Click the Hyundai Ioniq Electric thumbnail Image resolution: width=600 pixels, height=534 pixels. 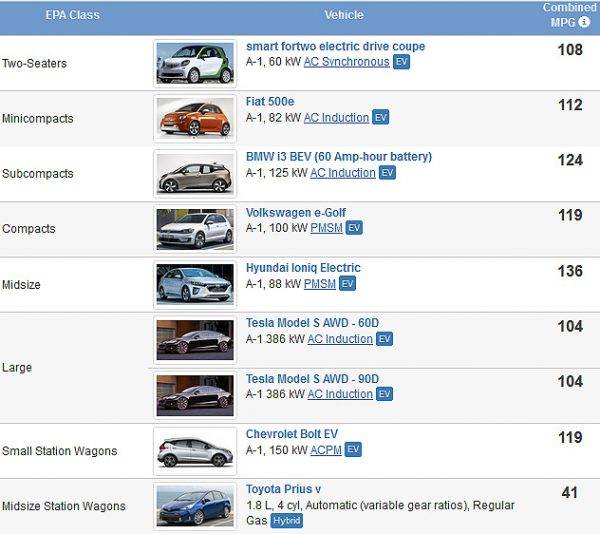[x=195, y=285]
